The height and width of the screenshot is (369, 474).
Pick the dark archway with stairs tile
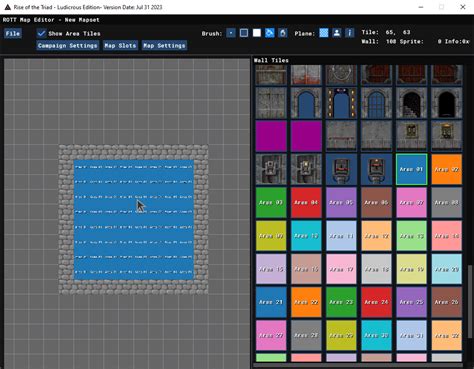pos(411,103)
